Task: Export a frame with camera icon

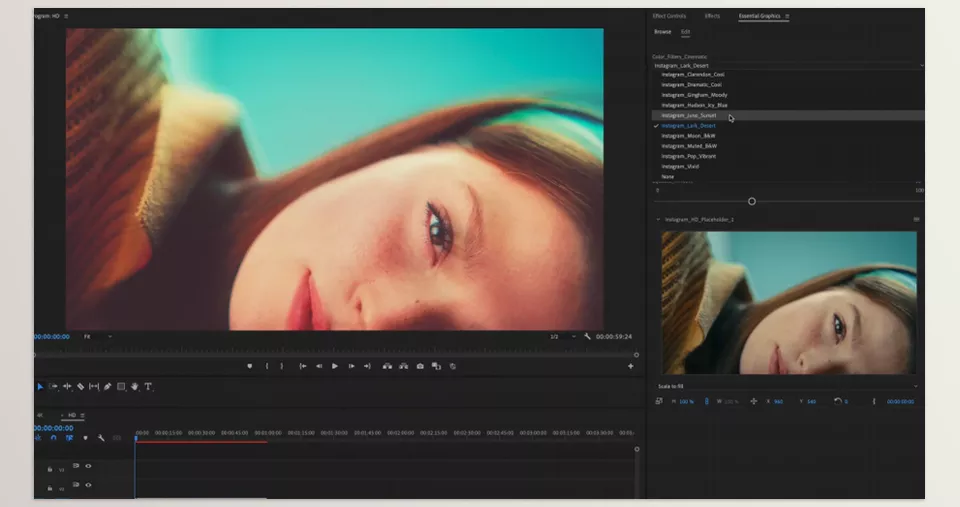Action: tap(420, 366)
